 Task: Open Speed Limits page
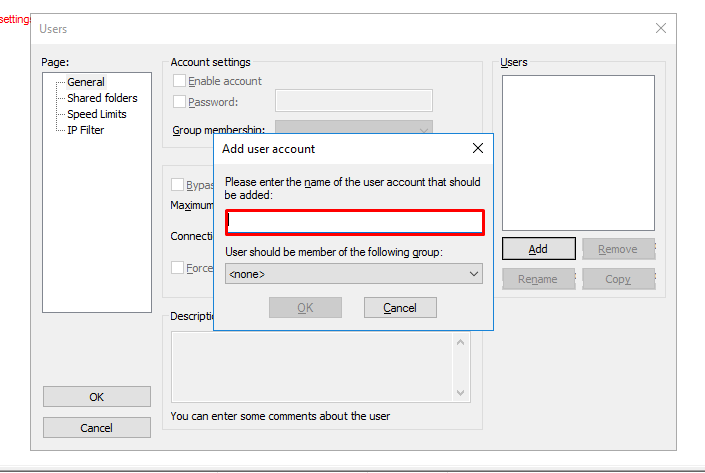pyautogui.click(x=97, y=114)
